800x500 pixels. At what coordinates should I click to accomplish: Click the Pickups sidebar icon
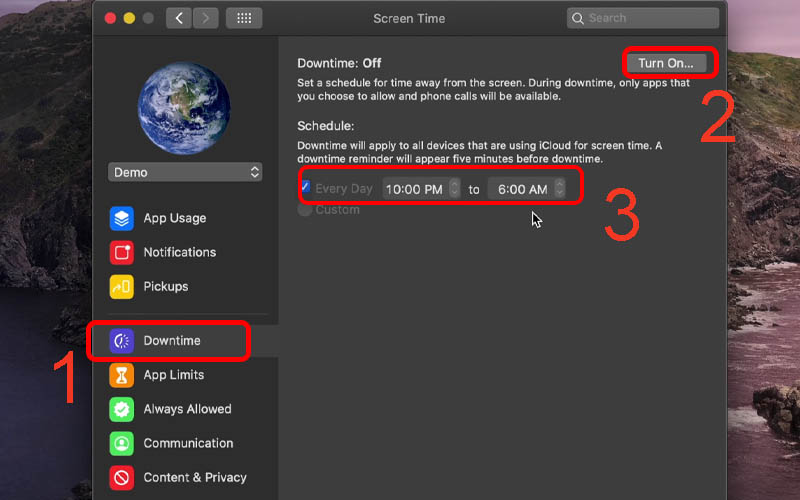pos(121,287)
